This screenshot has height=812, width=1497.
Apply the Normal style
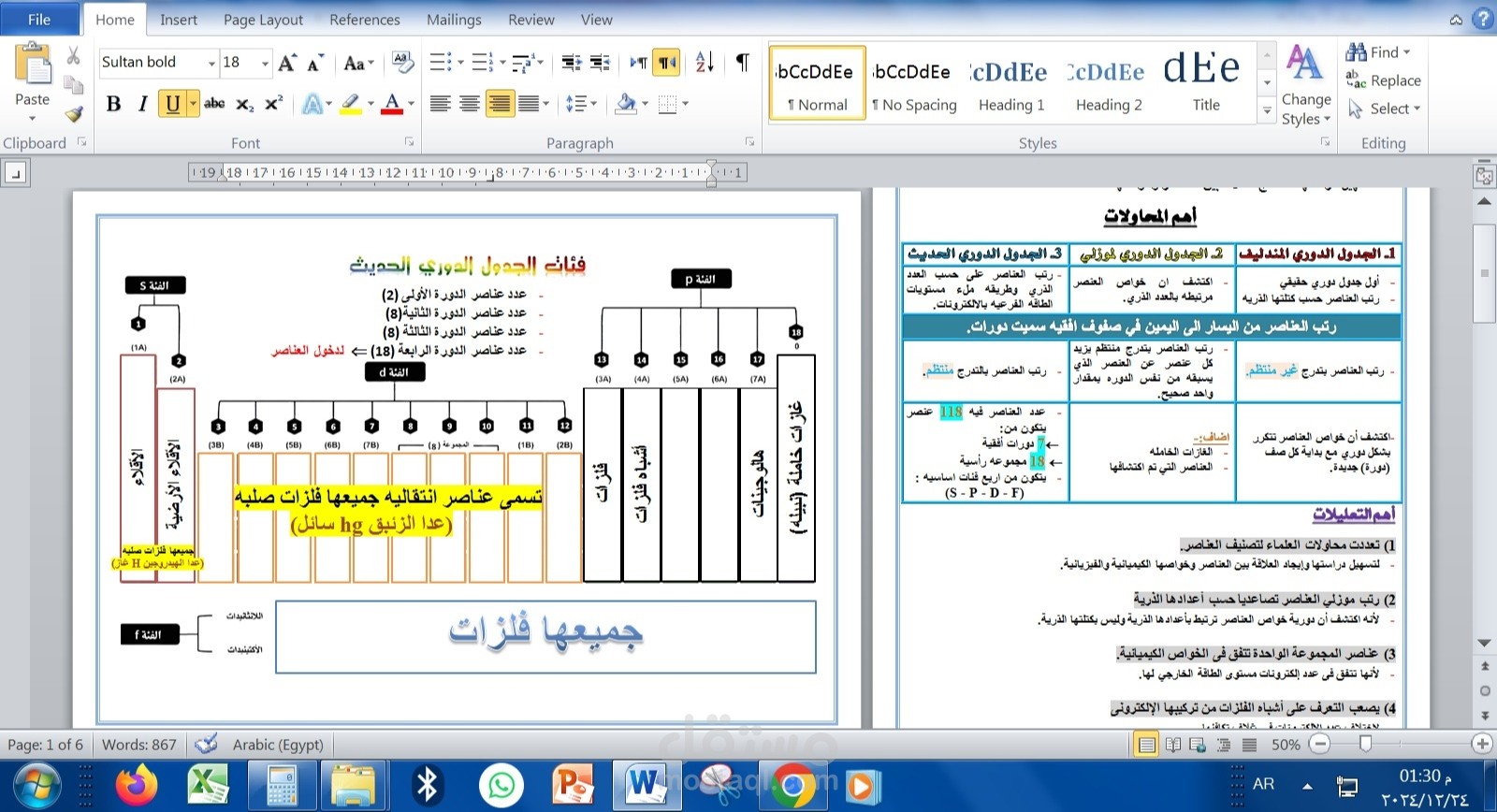(x=817, y=83)
